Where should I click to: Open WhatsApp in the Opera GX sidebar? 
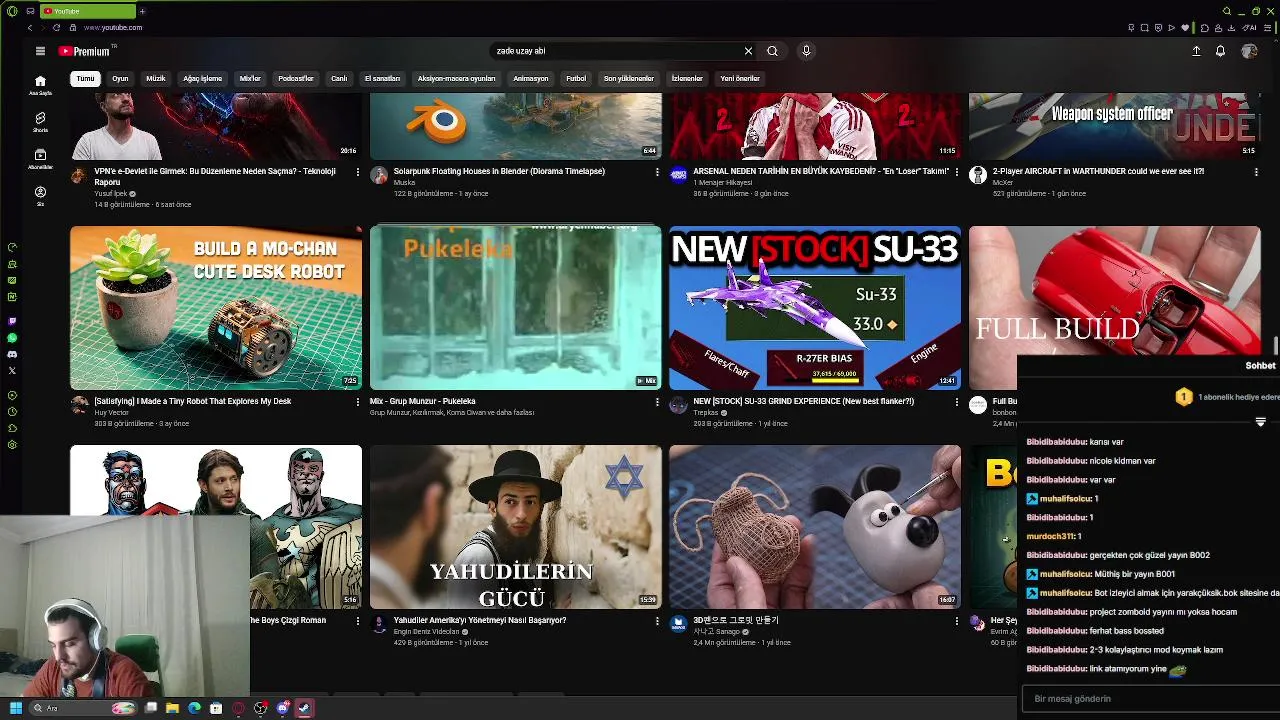(x=12, y=338)
